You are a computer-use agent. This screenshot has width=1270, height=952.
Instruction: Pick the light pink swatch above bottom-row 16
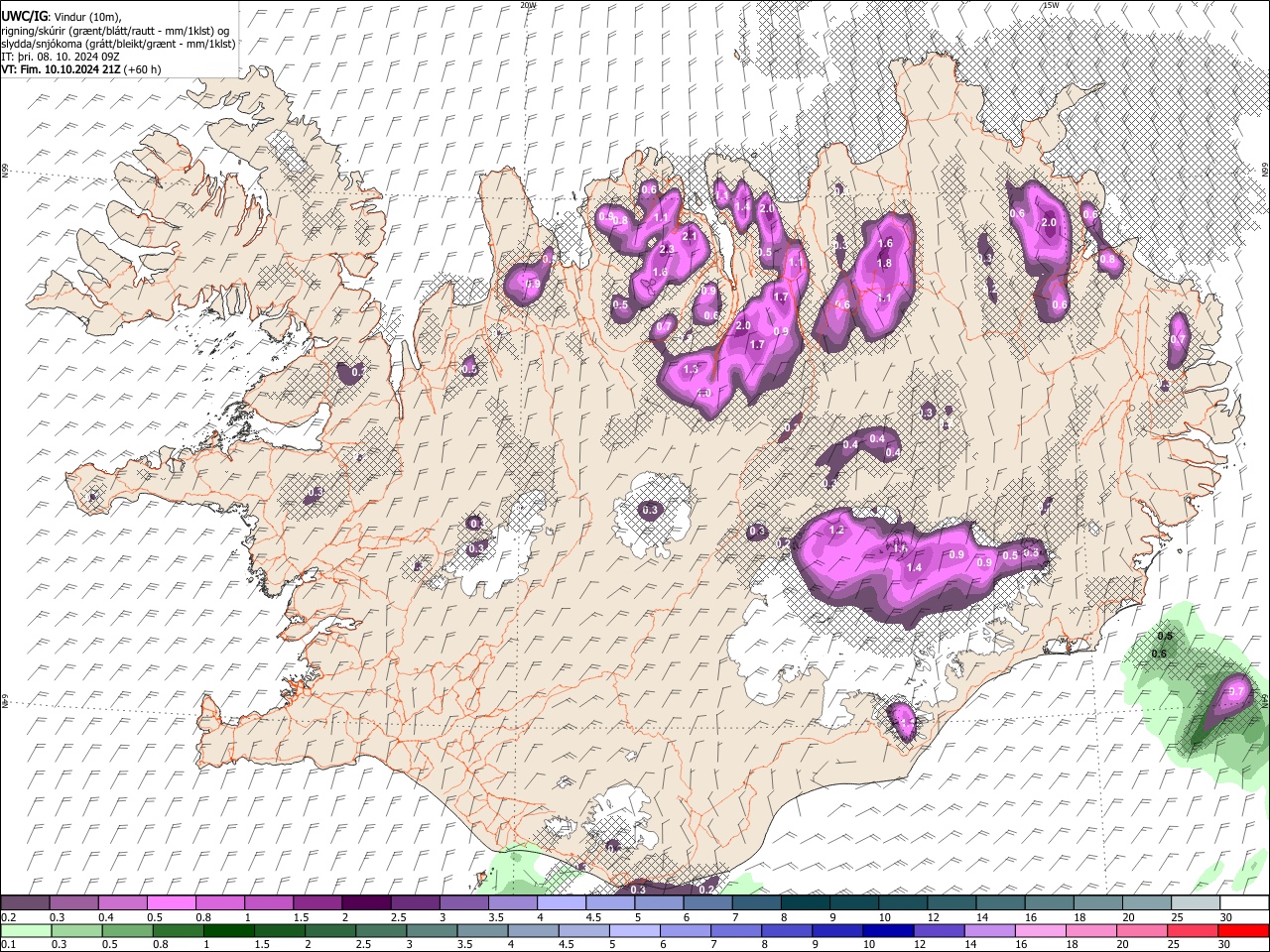(1040, 930)
